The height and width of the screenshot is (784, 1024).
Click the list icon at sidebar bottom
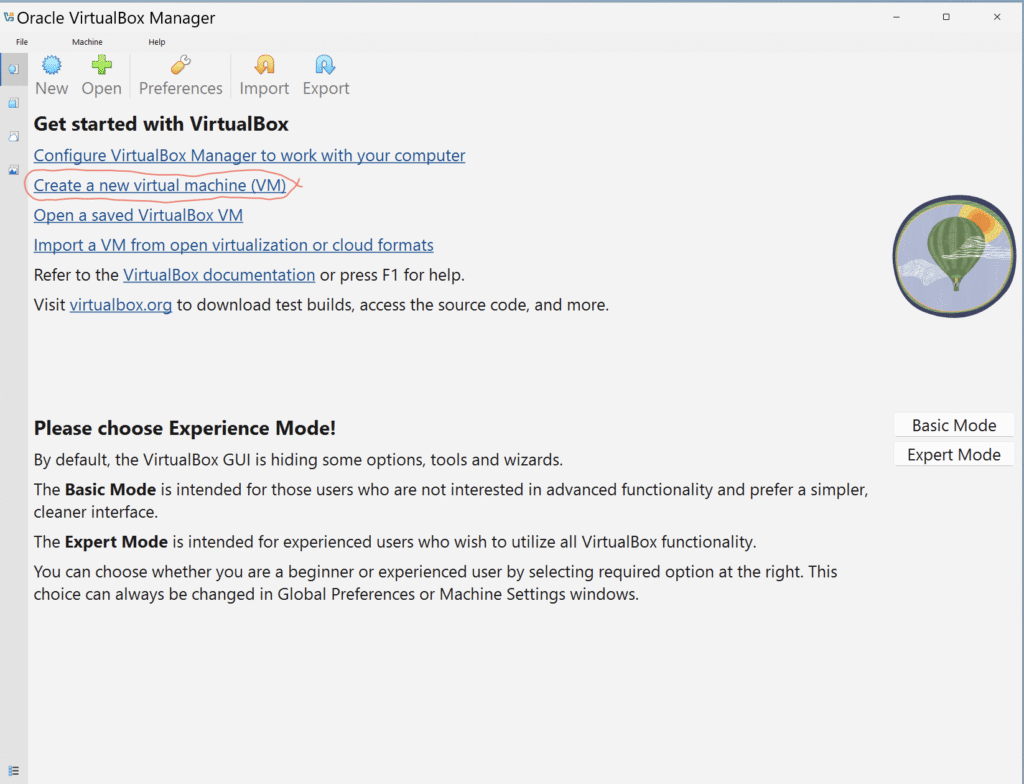(13, 771)
